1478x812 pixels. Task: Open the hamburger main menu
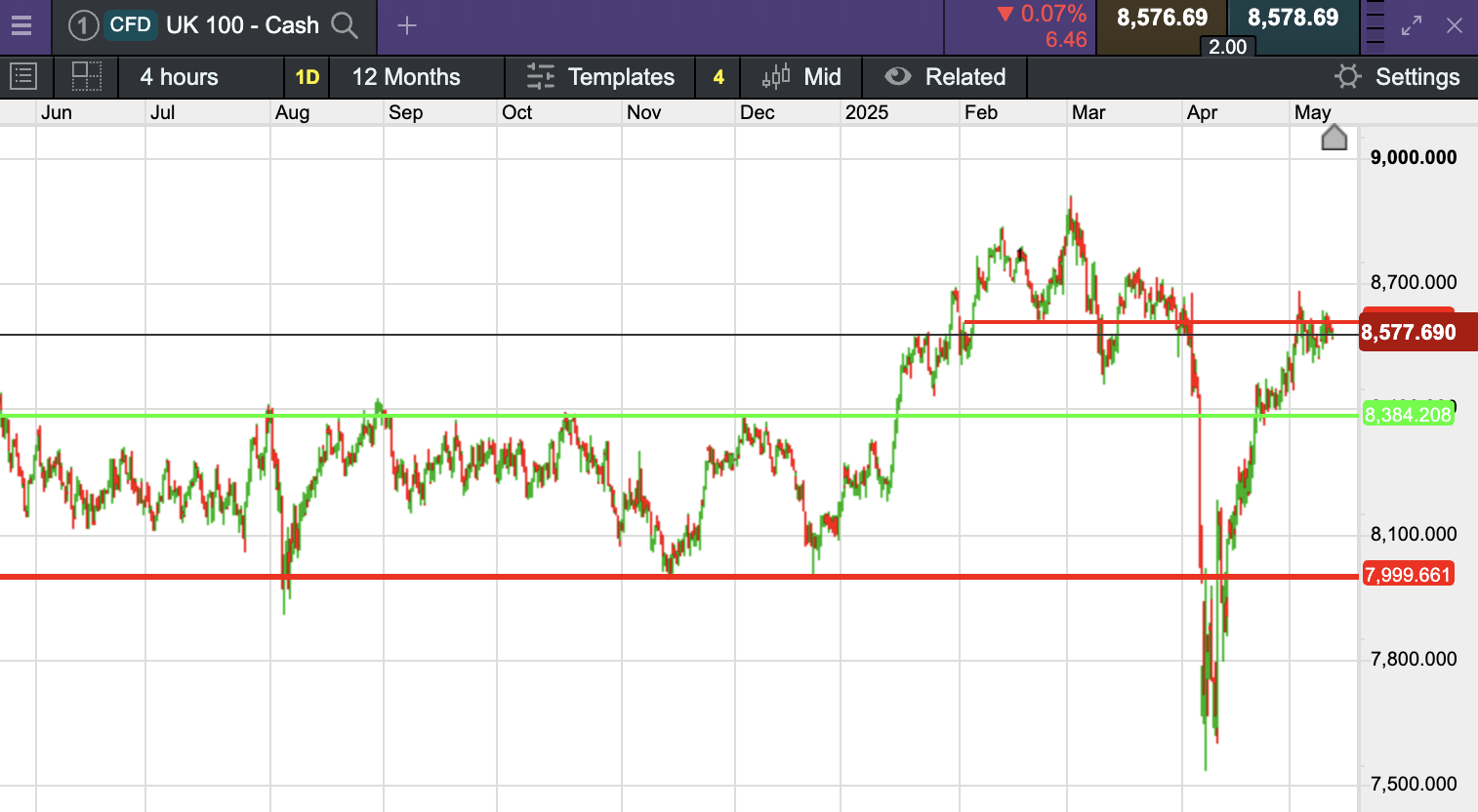click(x=21, y=25)
